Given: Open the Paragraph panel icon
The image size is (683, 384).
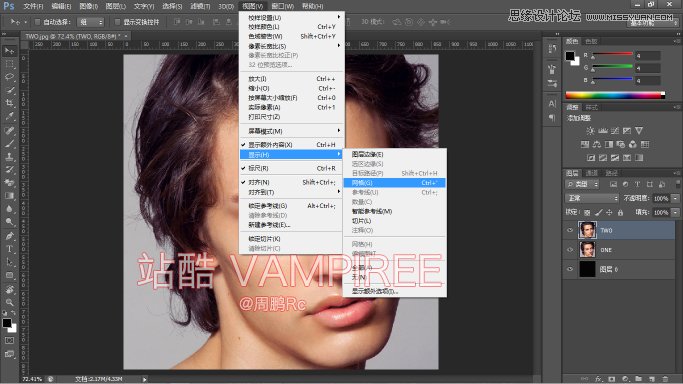Looking at the screenshot, I should (552, 118).
